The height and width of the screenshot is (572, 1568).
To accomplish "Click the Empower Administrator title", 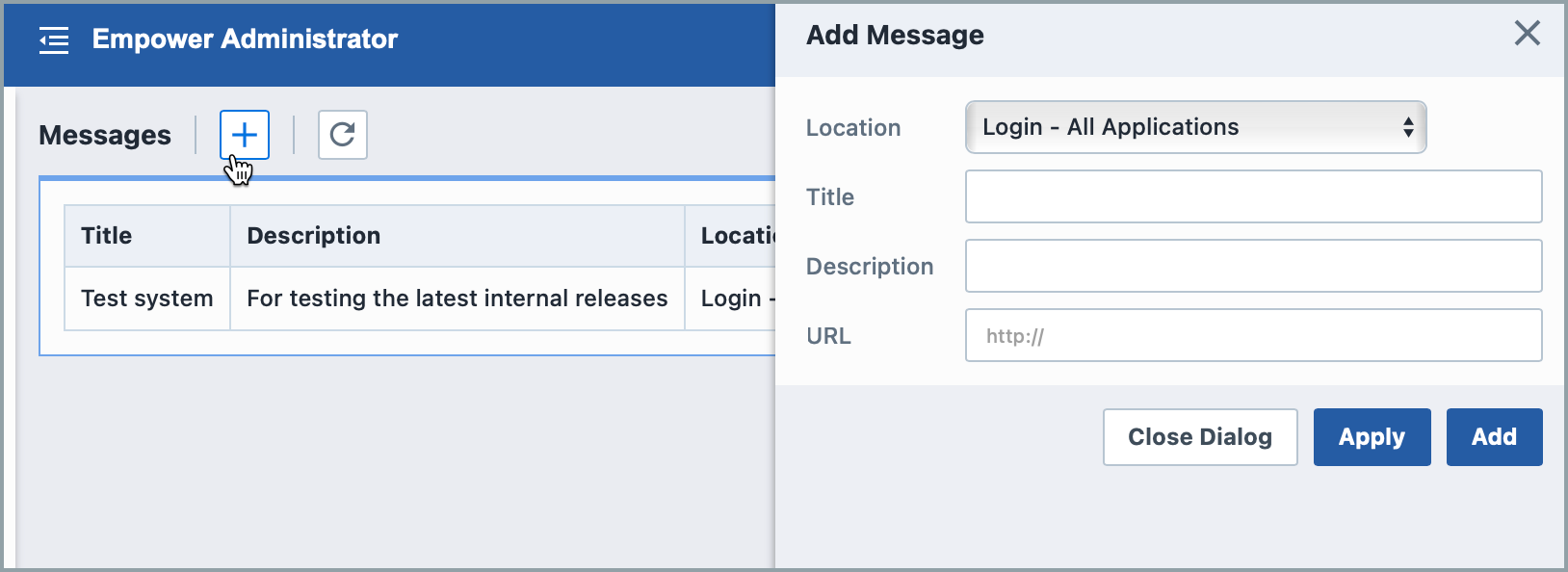I will pyautogui.click(x=245, y=39).
